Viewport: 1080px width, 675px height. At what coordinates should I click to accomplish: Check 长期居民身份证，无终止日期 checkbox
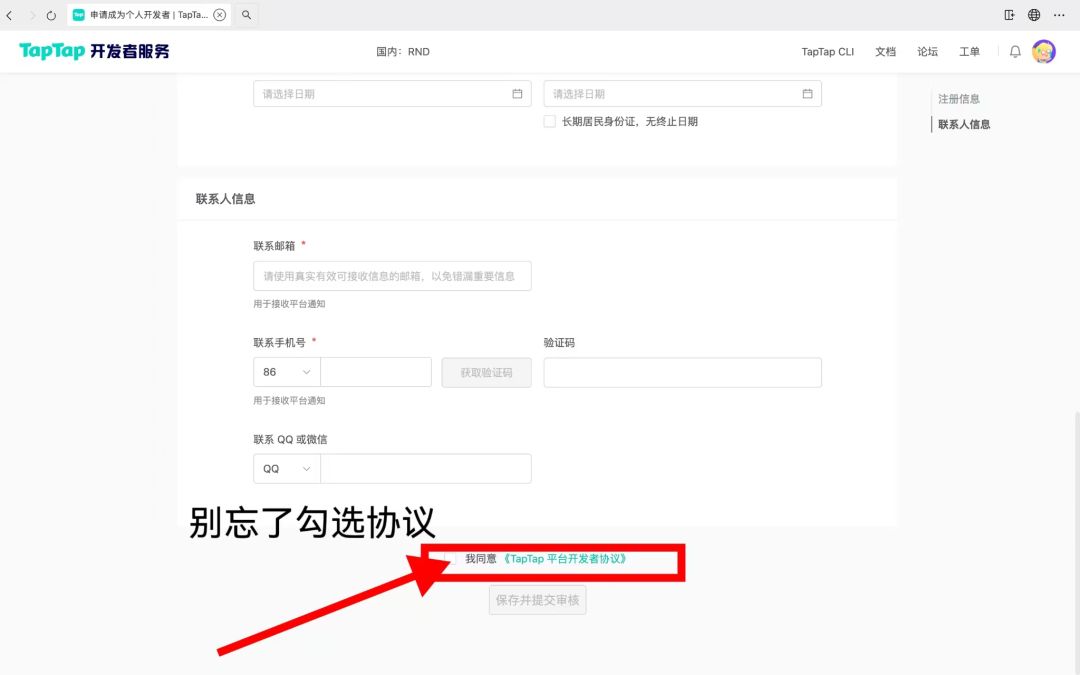point(550,121)
